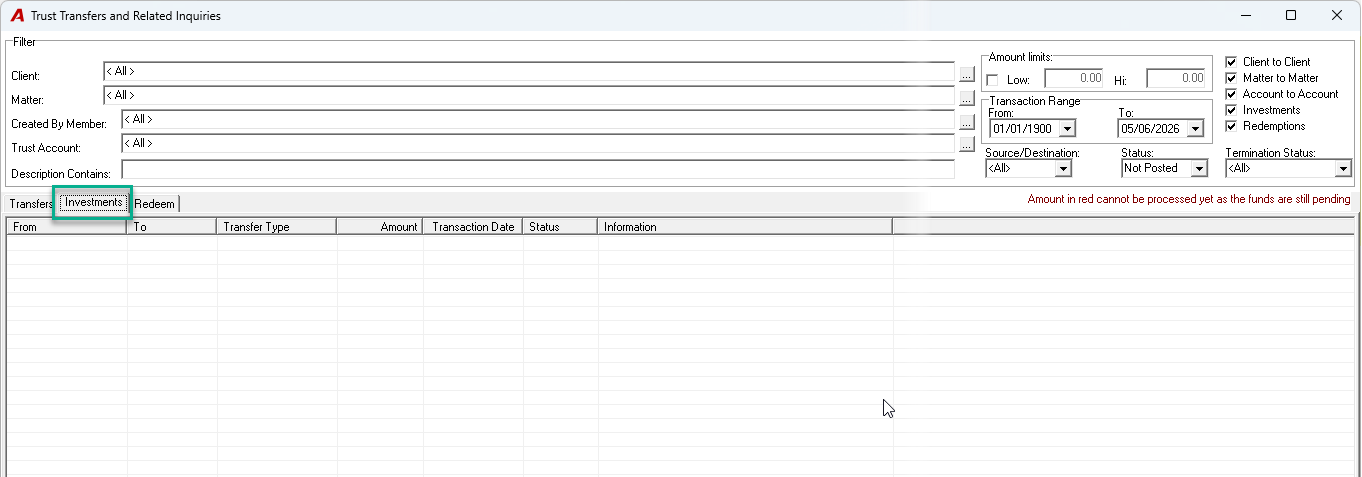Sort by Status column header
The width and height of the screenshot is (1362, 477).
pyautogui.click(x=560, y=227)
